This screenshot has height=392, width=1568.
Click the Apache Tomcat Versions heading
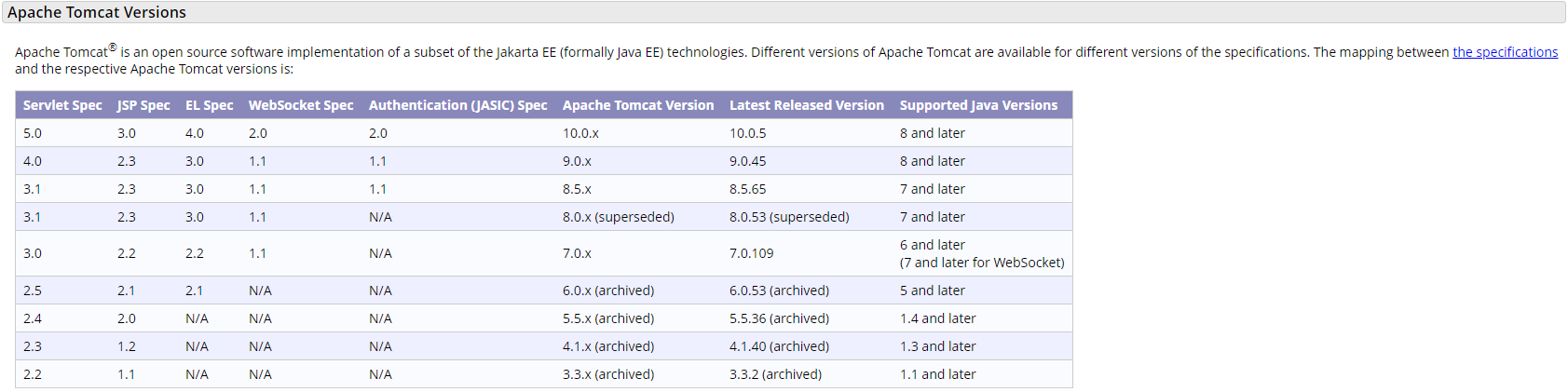[97, 12]
